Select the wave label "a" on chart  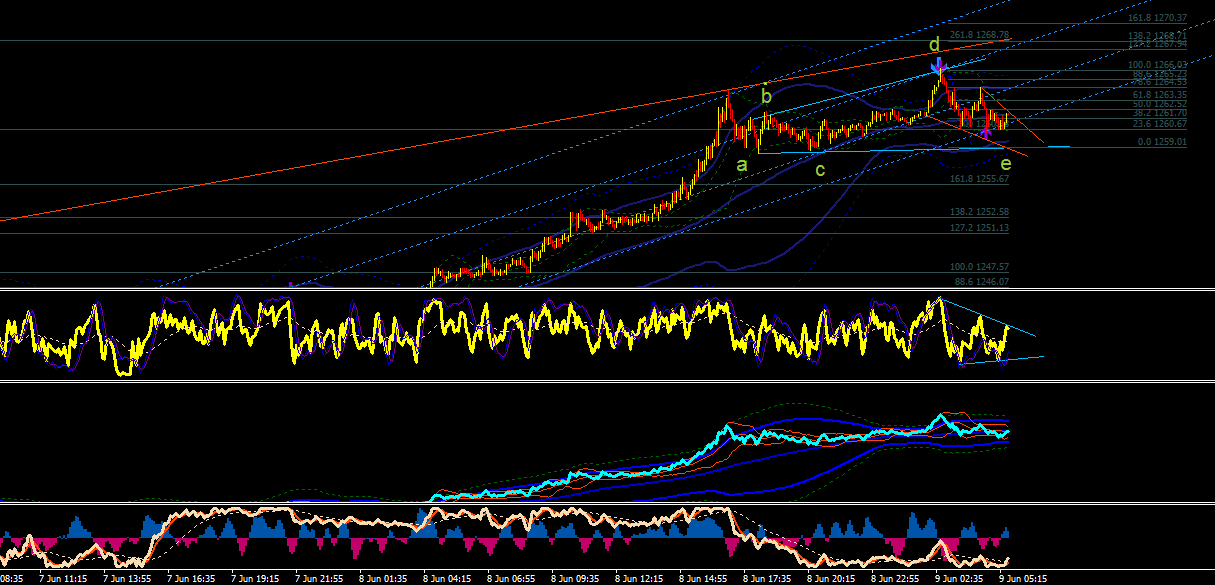coord(742,165)
